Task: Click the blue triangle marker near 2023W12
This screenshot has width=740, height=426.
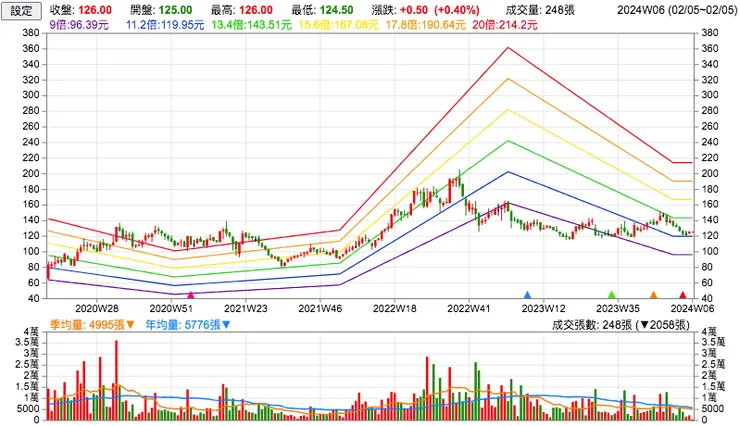Action: [x=528, y=295]
